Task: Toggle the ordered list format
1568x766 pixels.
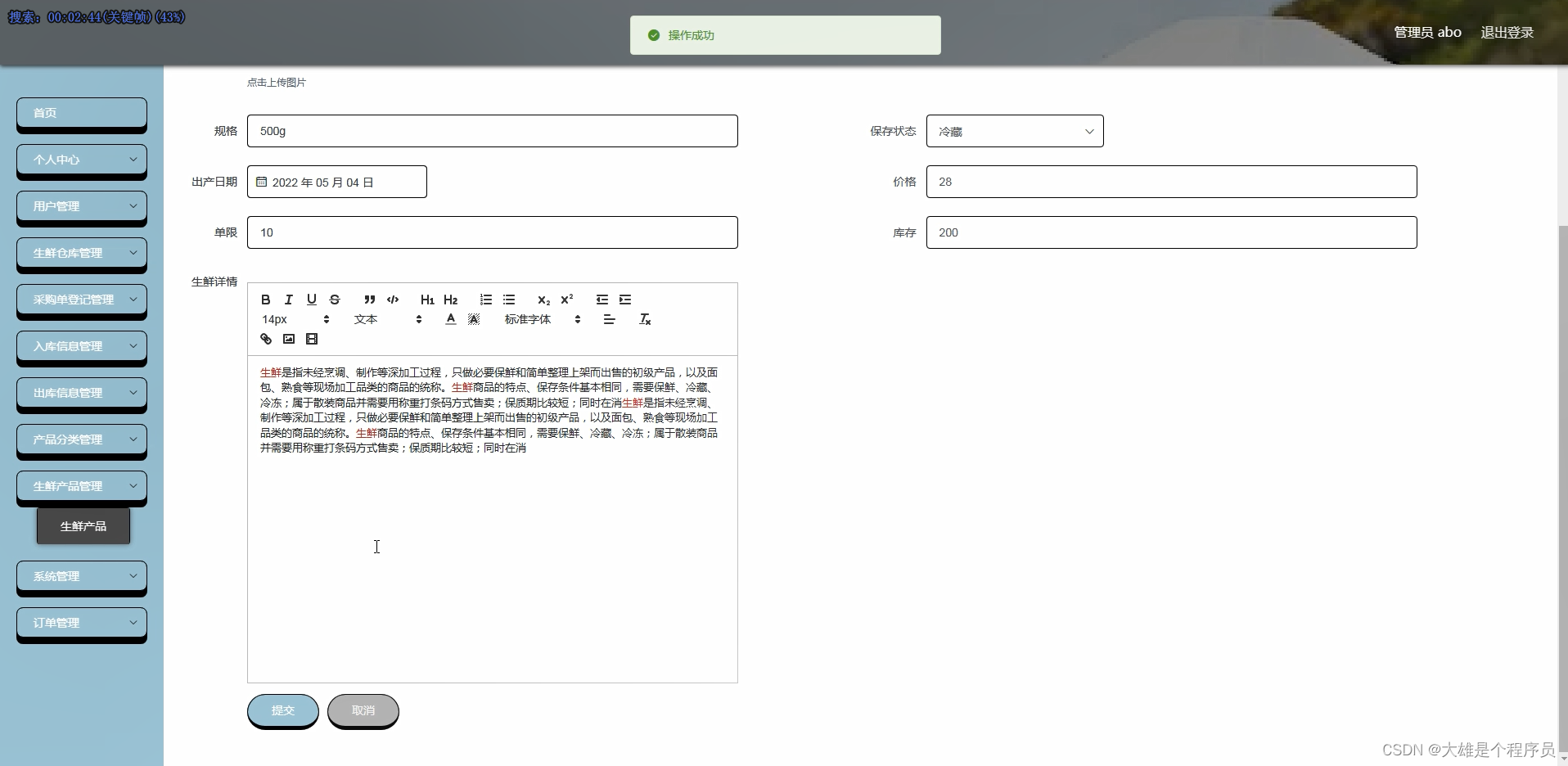Action: point(485,300)
